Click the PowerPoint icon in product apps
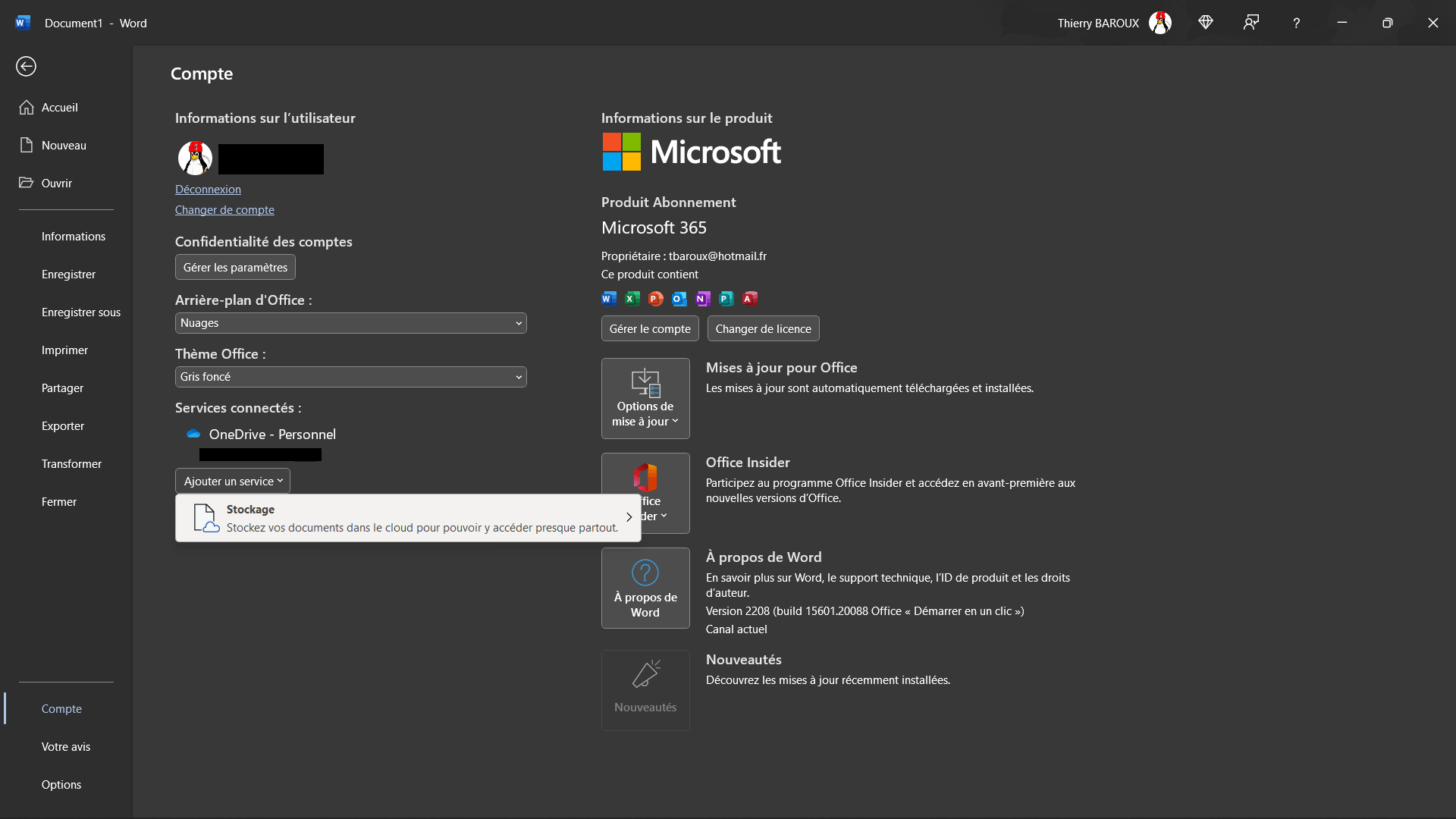 coord(656,299)
